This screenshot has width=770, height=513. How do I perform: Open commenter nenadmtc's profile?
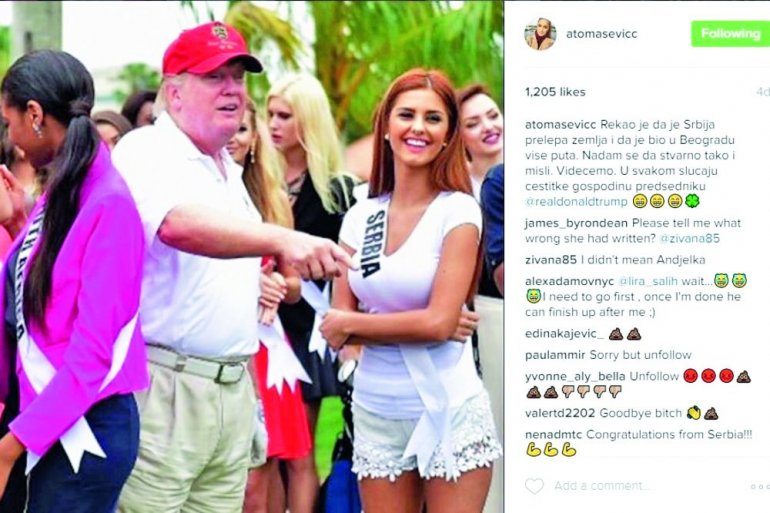553,434
